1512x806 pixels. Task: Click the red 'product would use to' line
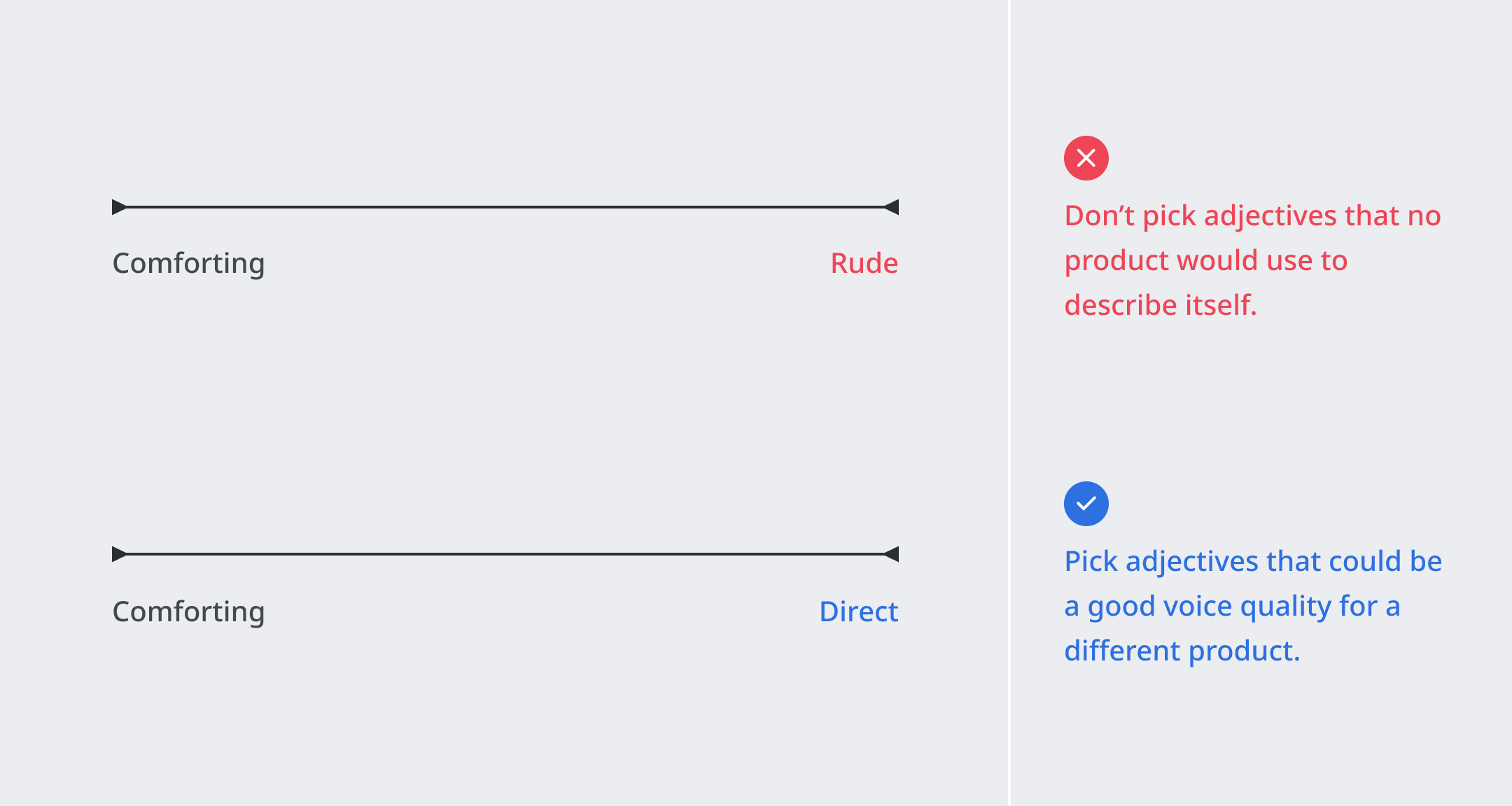[x=1205, y=260]
